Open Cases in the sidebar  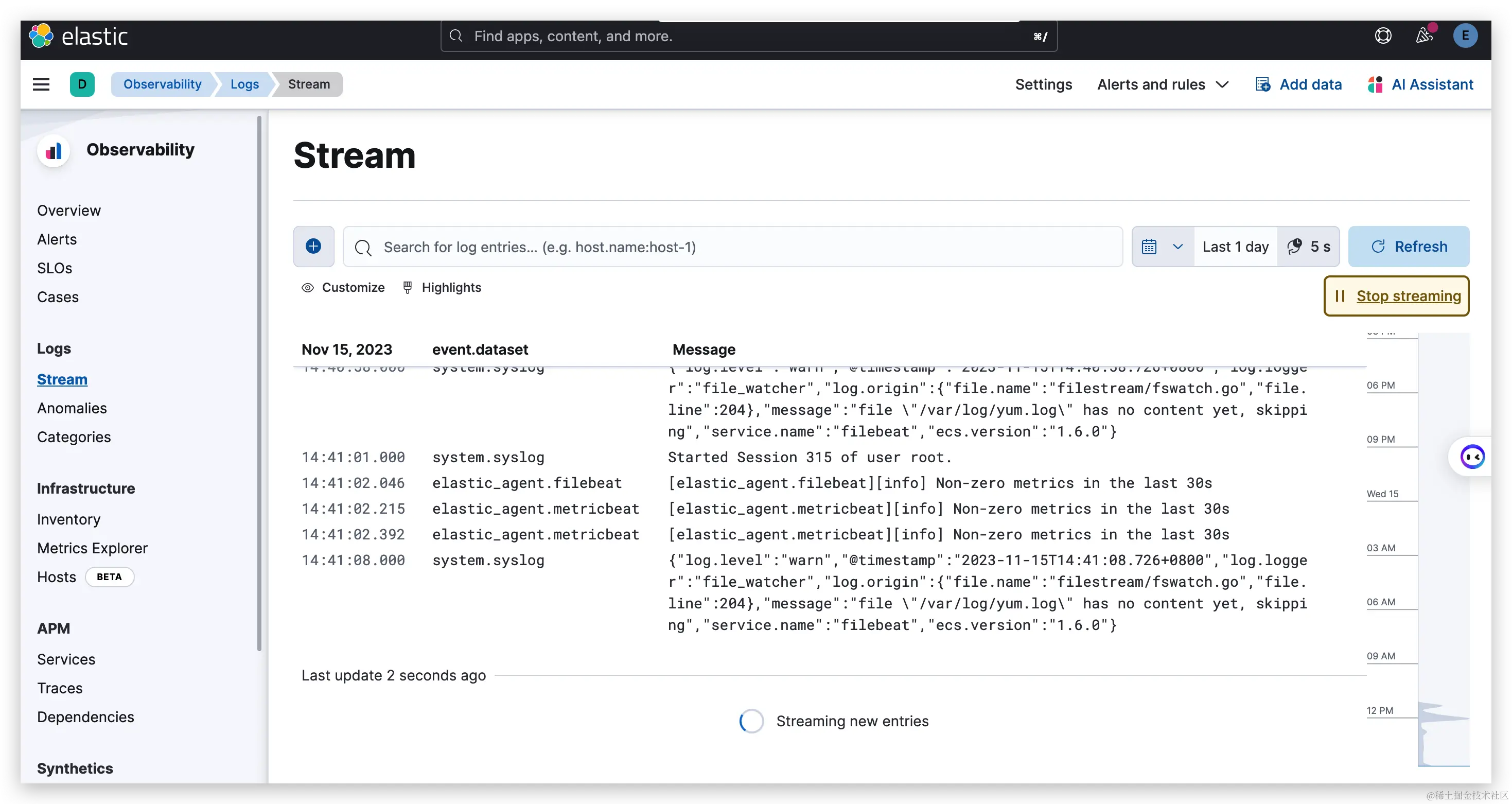58,297
